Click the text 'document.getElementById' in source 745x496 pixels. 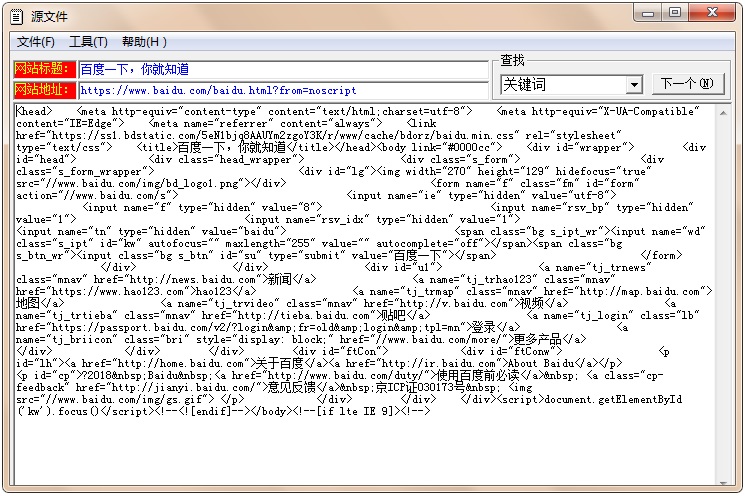(x=613, y=400)
